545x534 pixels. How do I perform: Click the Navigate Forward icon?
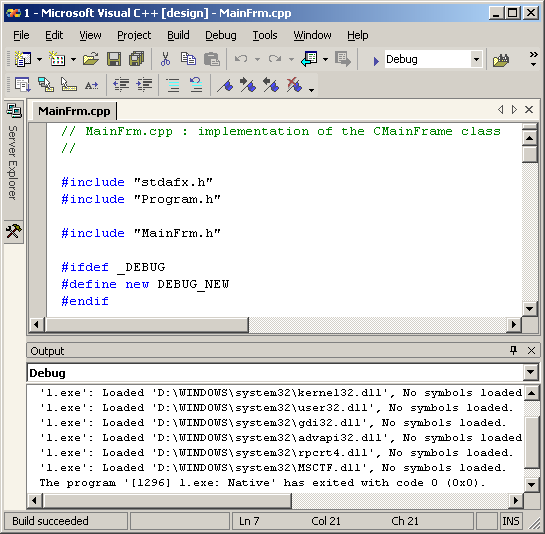[x=343, y=59]
